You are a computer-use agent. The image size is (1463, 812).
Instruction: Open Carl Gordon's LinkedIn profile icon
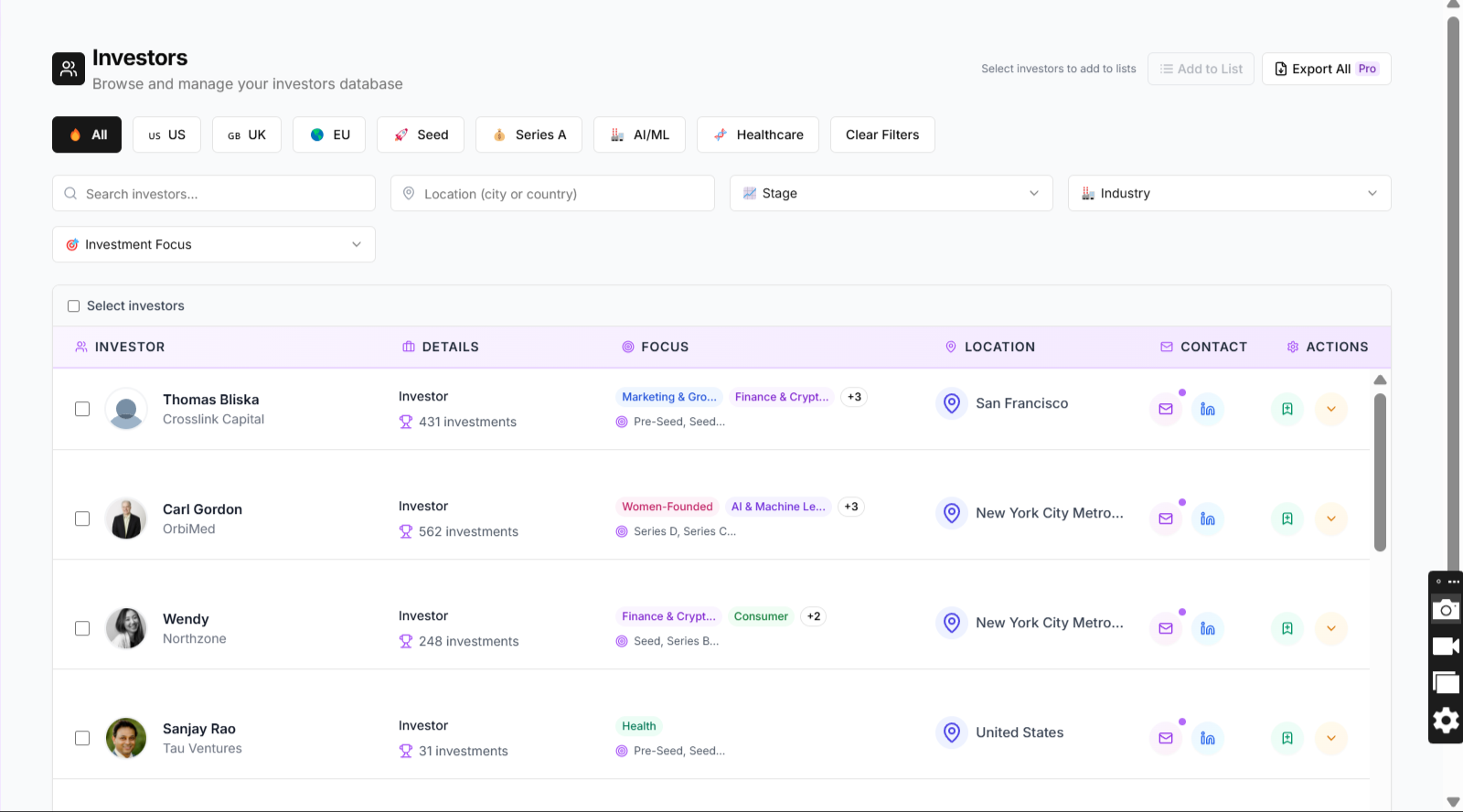tap(1207, 518)
